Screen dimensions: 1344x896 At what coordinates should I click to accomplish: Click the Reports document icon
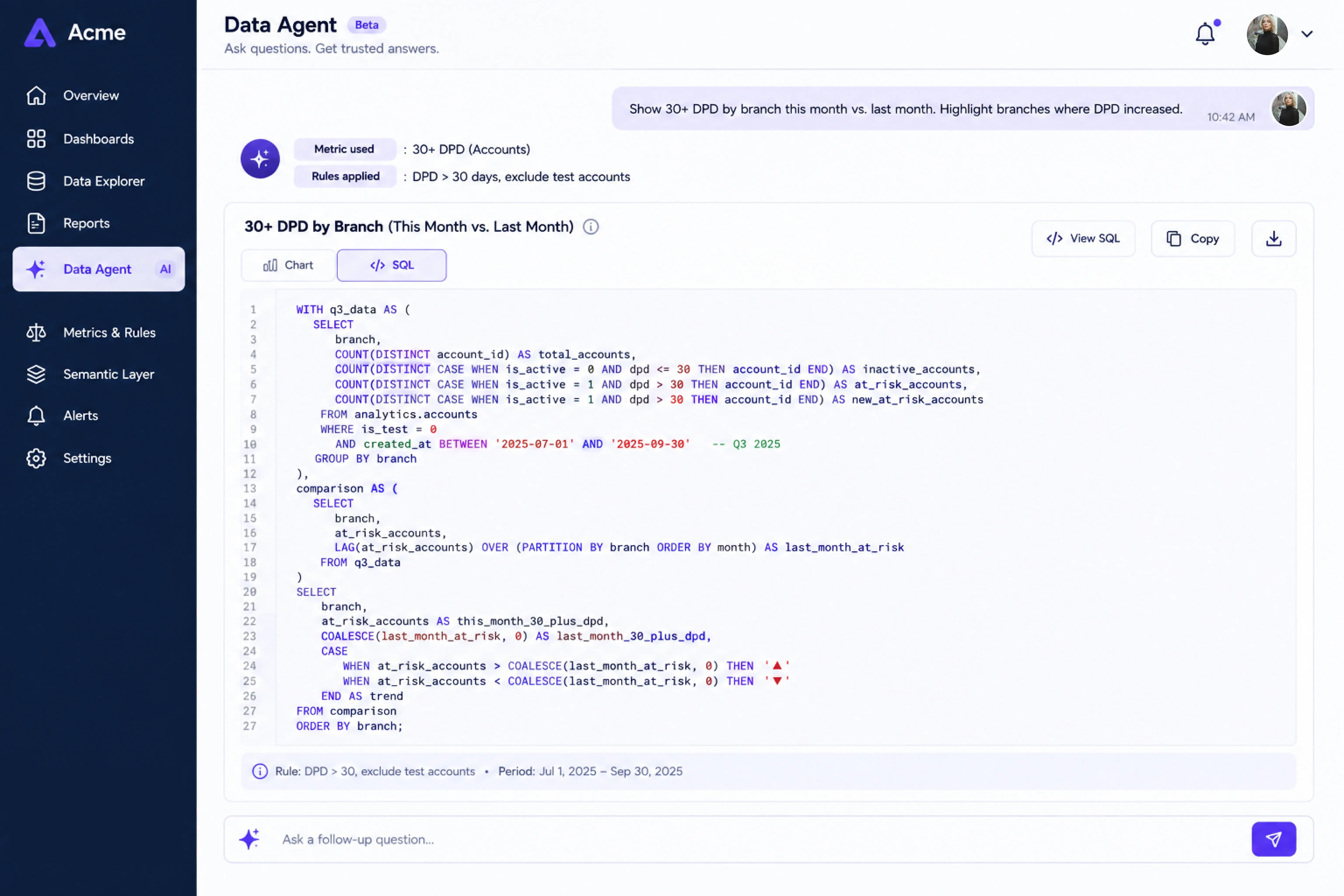click(x=36, y=223)
